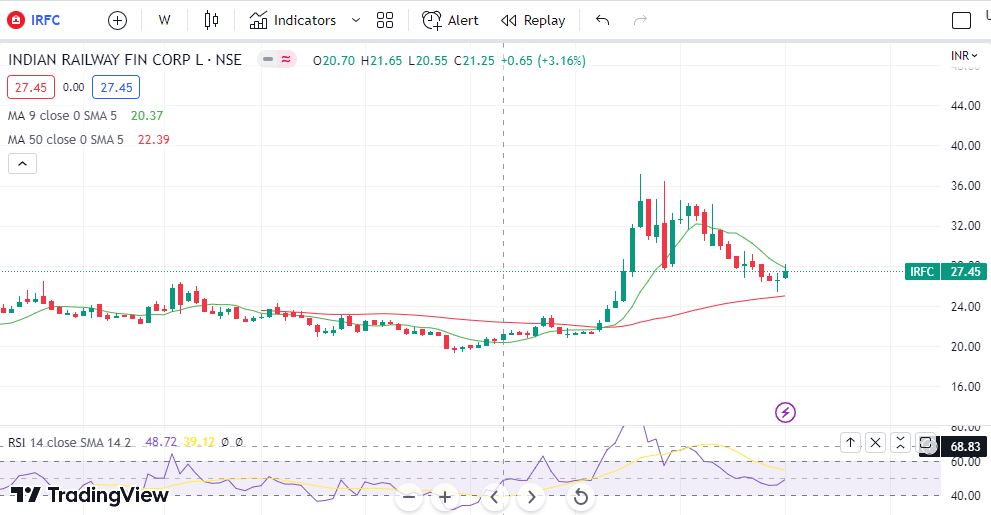Zoom out the chart with the minus button

click(409, 497)
